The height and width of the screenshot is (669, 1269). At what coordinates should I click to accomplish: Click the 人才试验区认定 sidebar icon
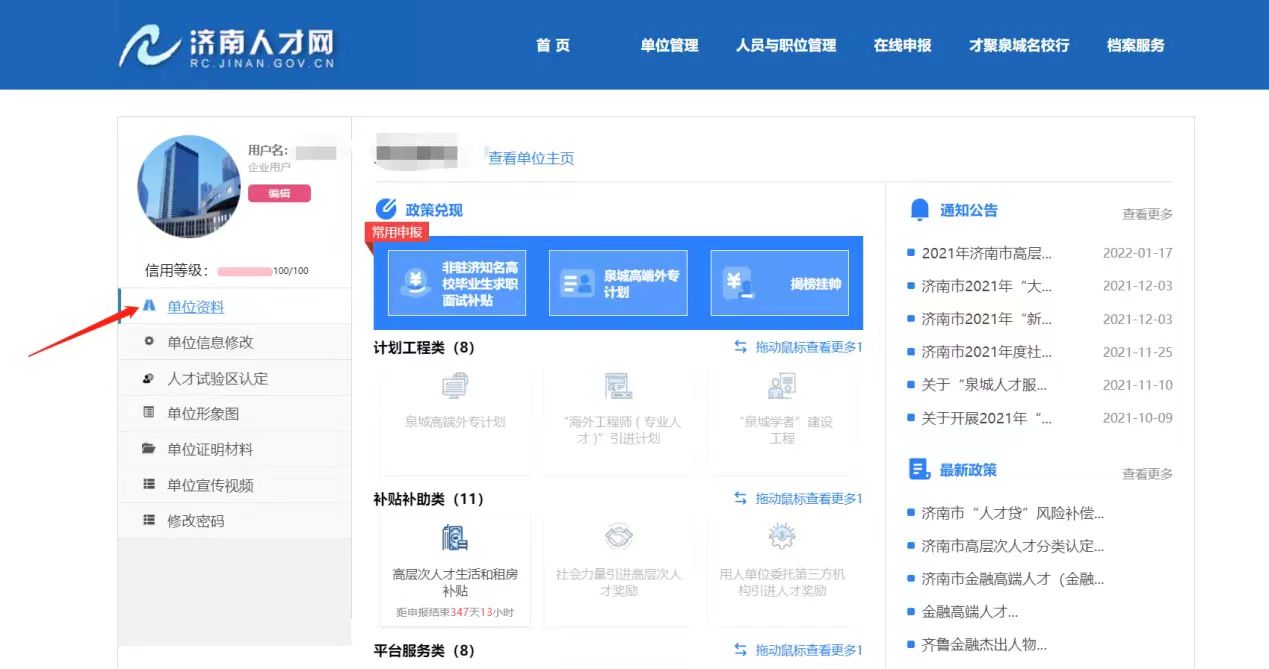pyautogui.click(x=149, y=378)
